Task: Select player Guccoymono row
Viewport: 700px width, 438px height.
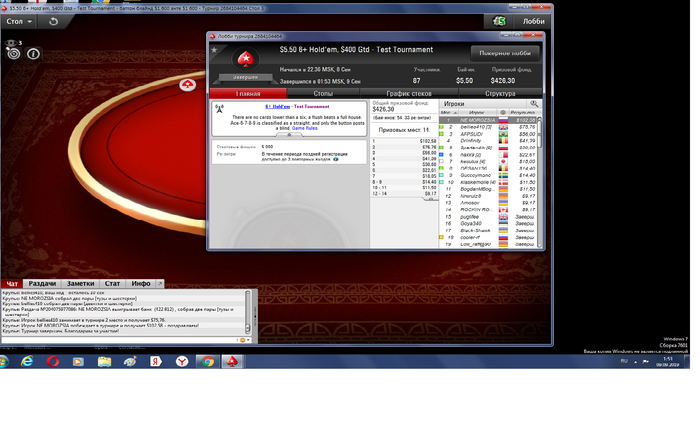Action: coord(488,175)
